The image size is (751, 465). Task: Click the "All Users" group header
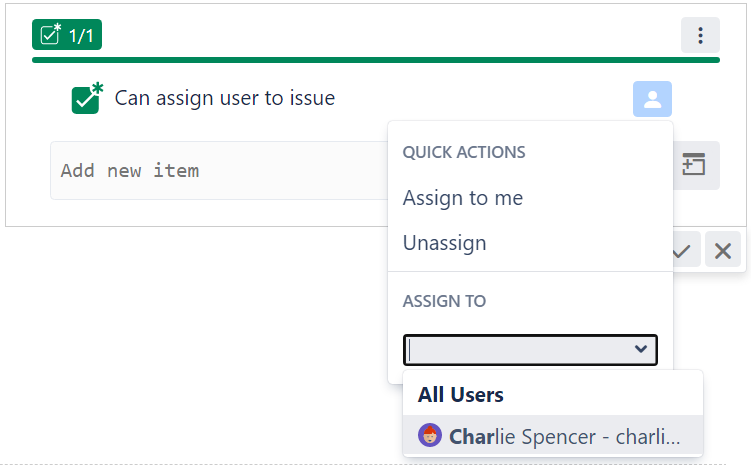click(461, 395)
